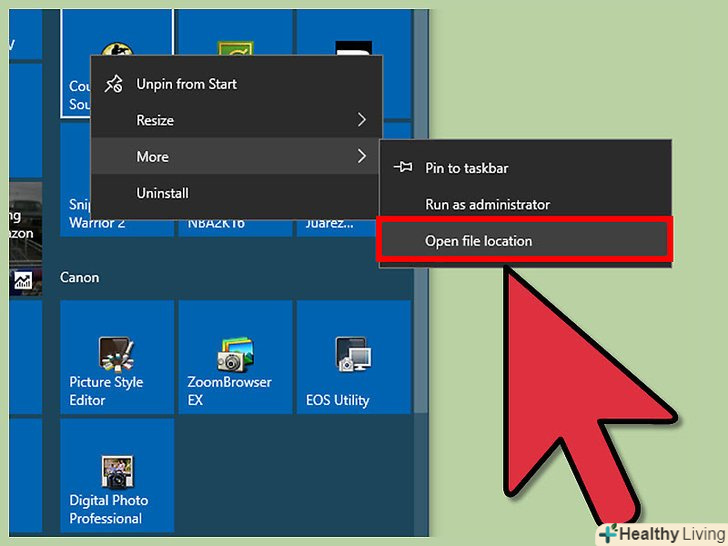
Task: Select the More menu entry
Action: 236,156
